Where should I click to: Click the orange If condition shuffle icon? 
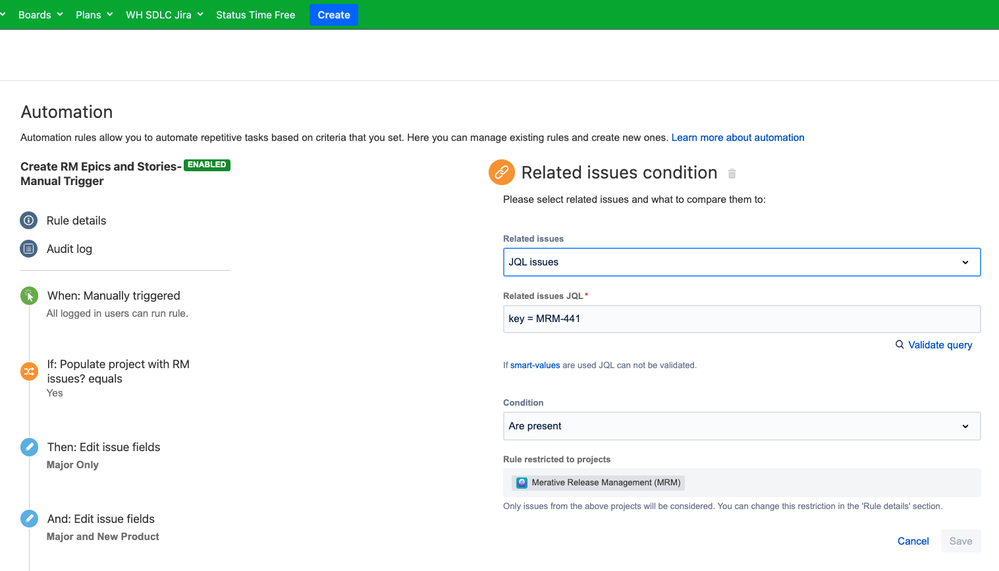click(29, 371)
